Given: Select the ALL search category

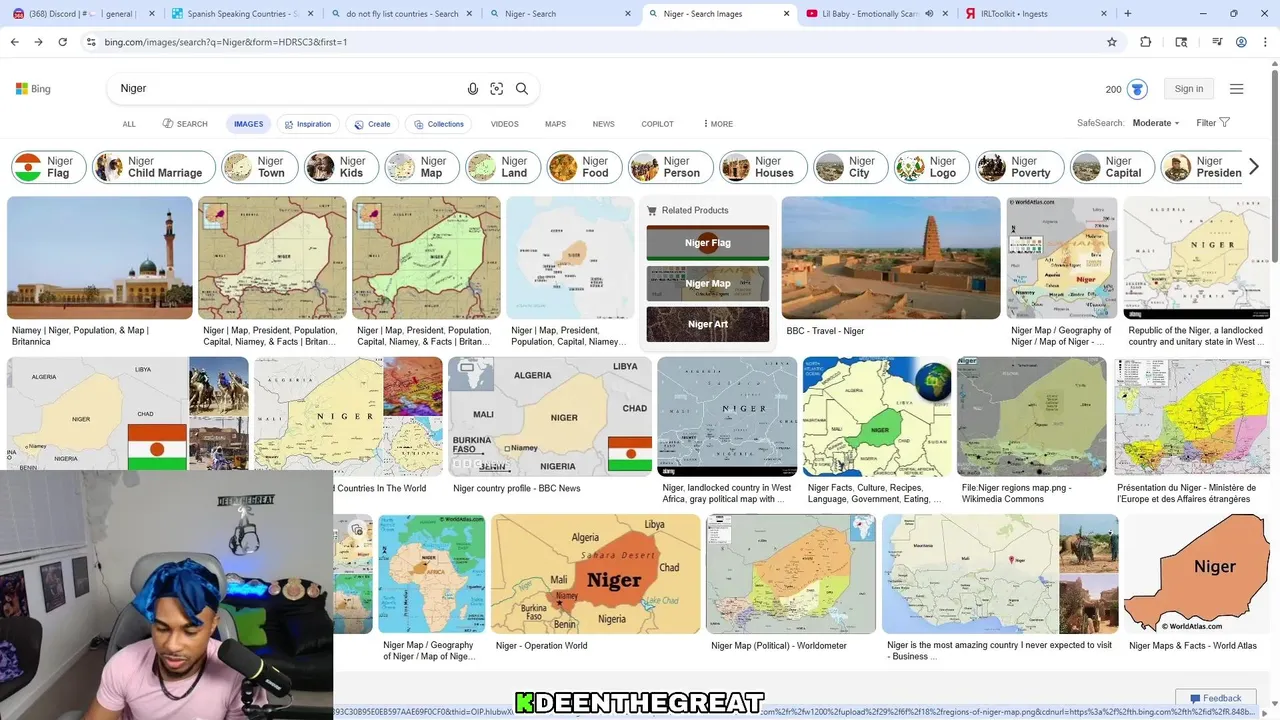Looking at the screenshot, I should click(129, 124).
